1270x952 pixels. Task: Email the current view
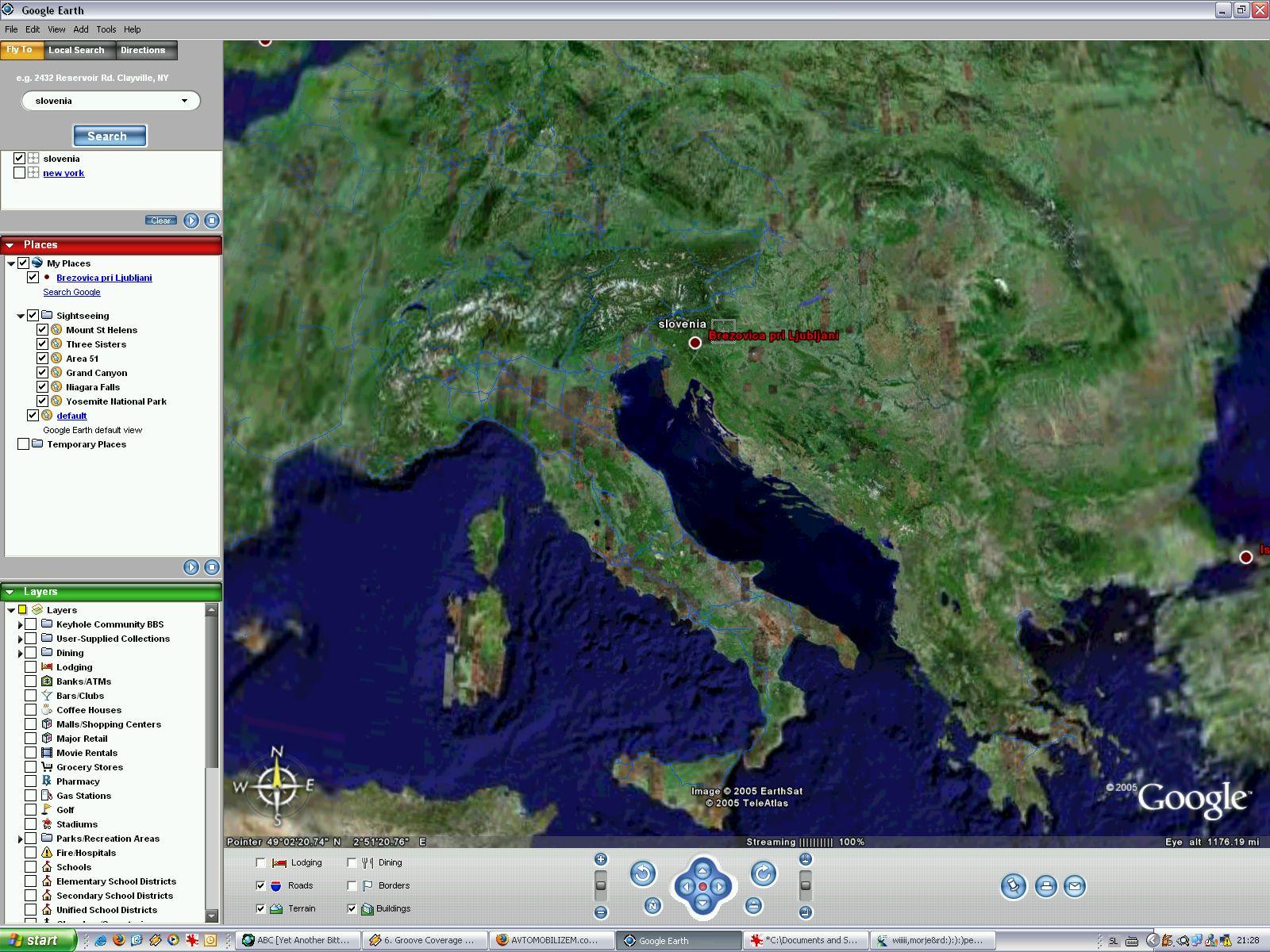pos(1075,886)
